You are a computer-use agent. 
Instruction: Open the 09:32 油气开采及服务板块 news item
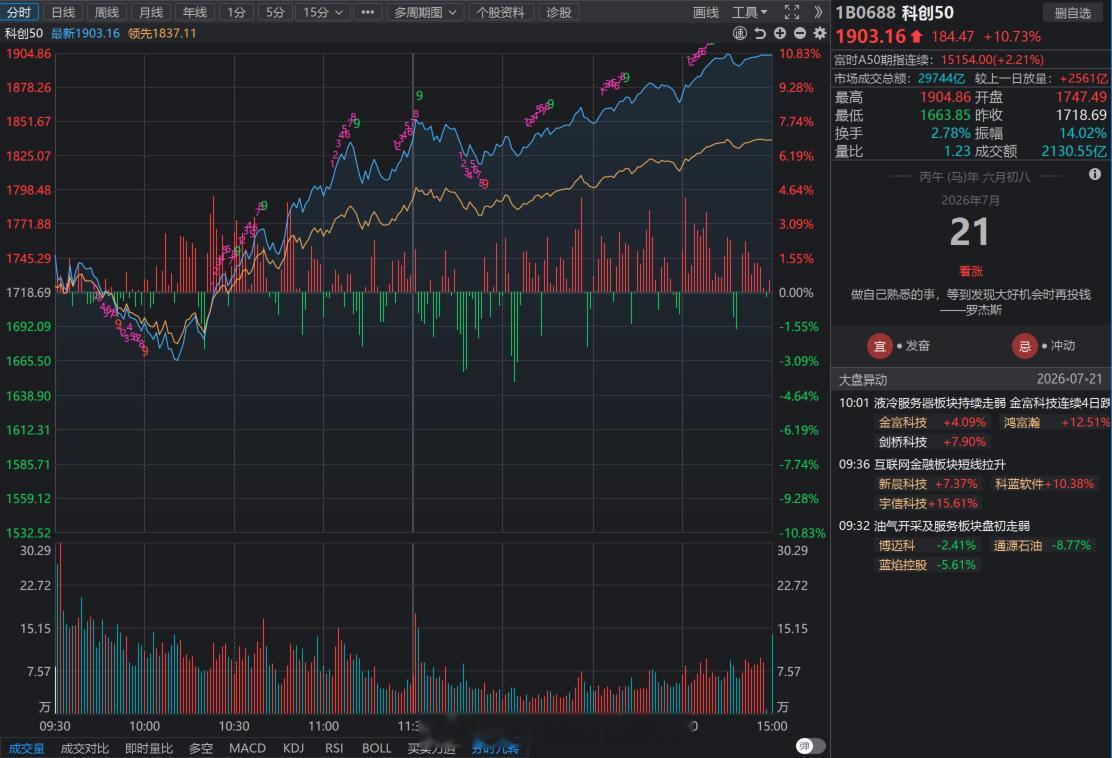point(934,526)
